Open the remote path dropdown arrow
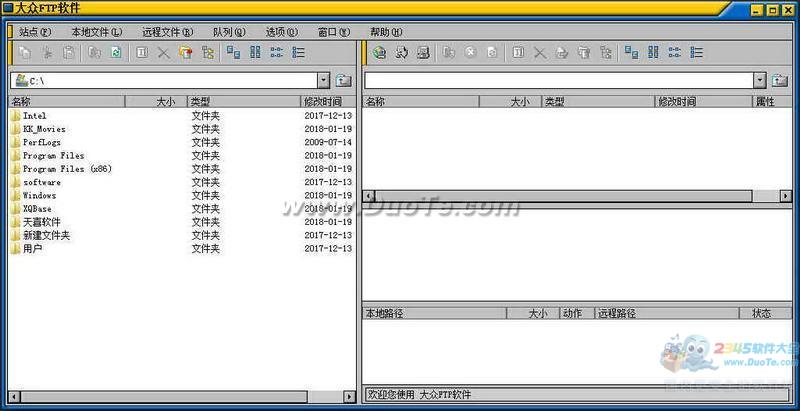 click(x=760, y=81)
